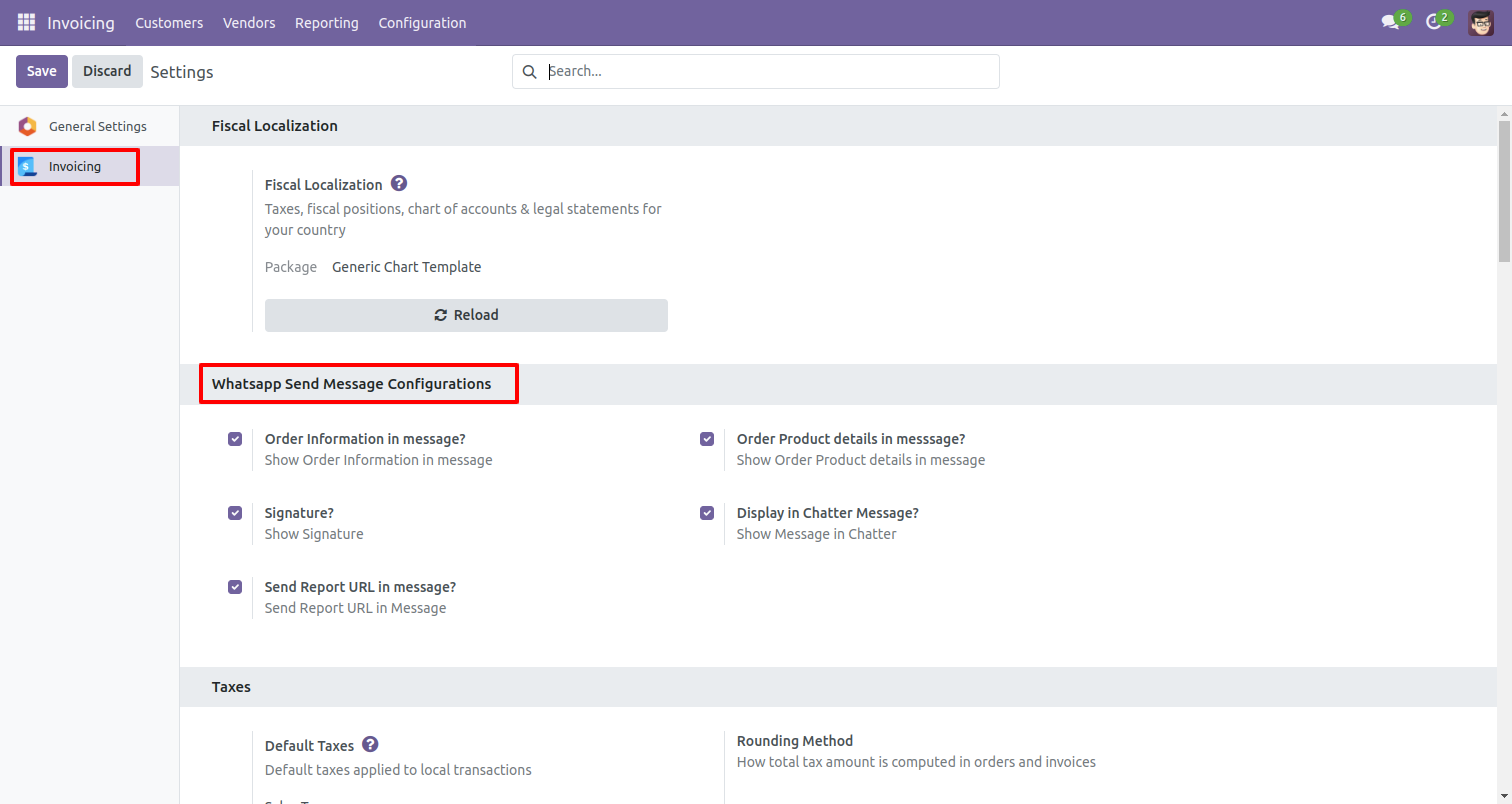Click the Settings breadcrumb title
Screen dimensions: 1512x804
182,72
